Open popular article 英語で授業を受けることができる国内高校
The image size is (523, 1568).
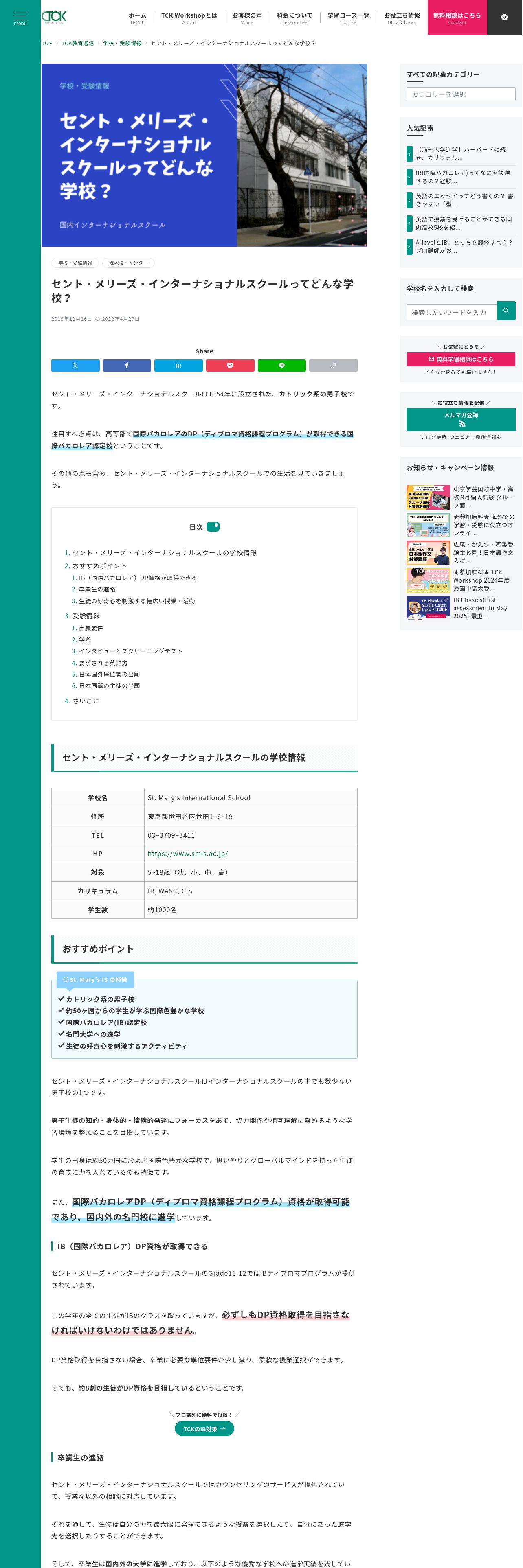click(x=461, y=223)
